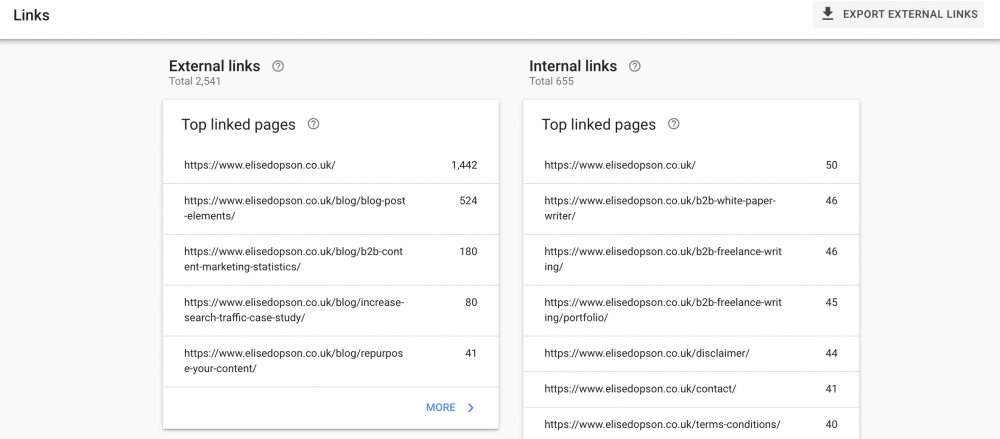Select increase-search-traffic-case-study row
The width and height of the screenshot is (1000, 439).
click(x=330, y=310)
